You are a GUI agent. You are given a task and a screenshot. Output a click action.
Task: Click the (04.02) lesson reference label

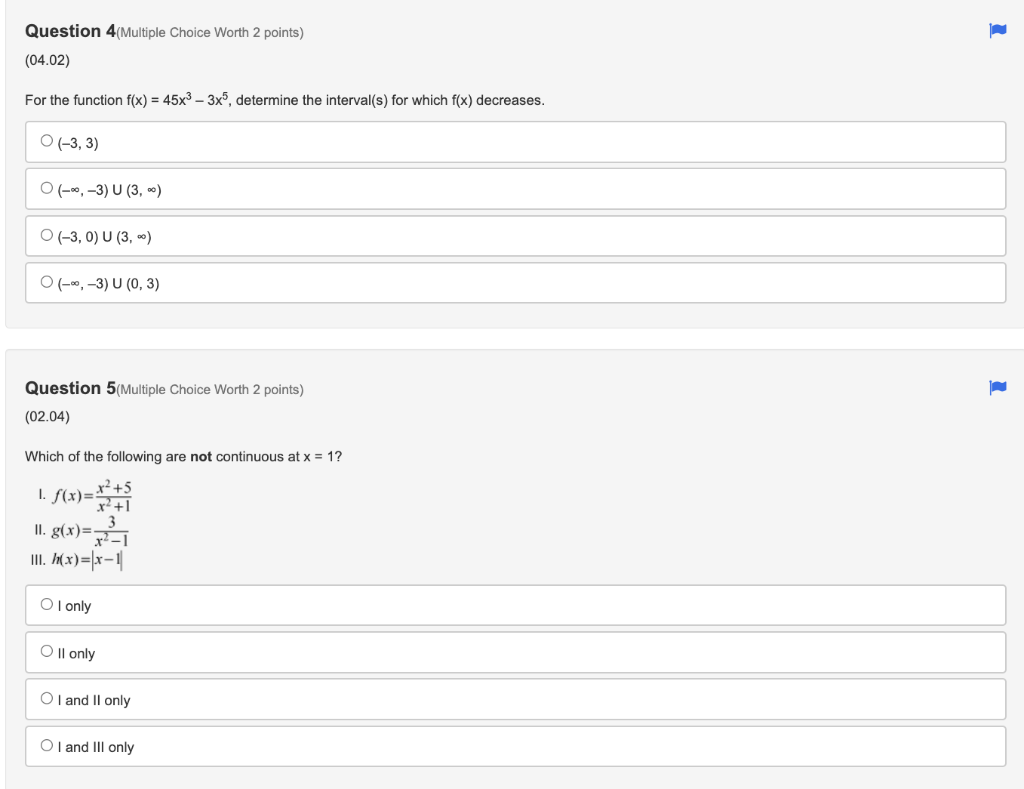coord(45,61)
